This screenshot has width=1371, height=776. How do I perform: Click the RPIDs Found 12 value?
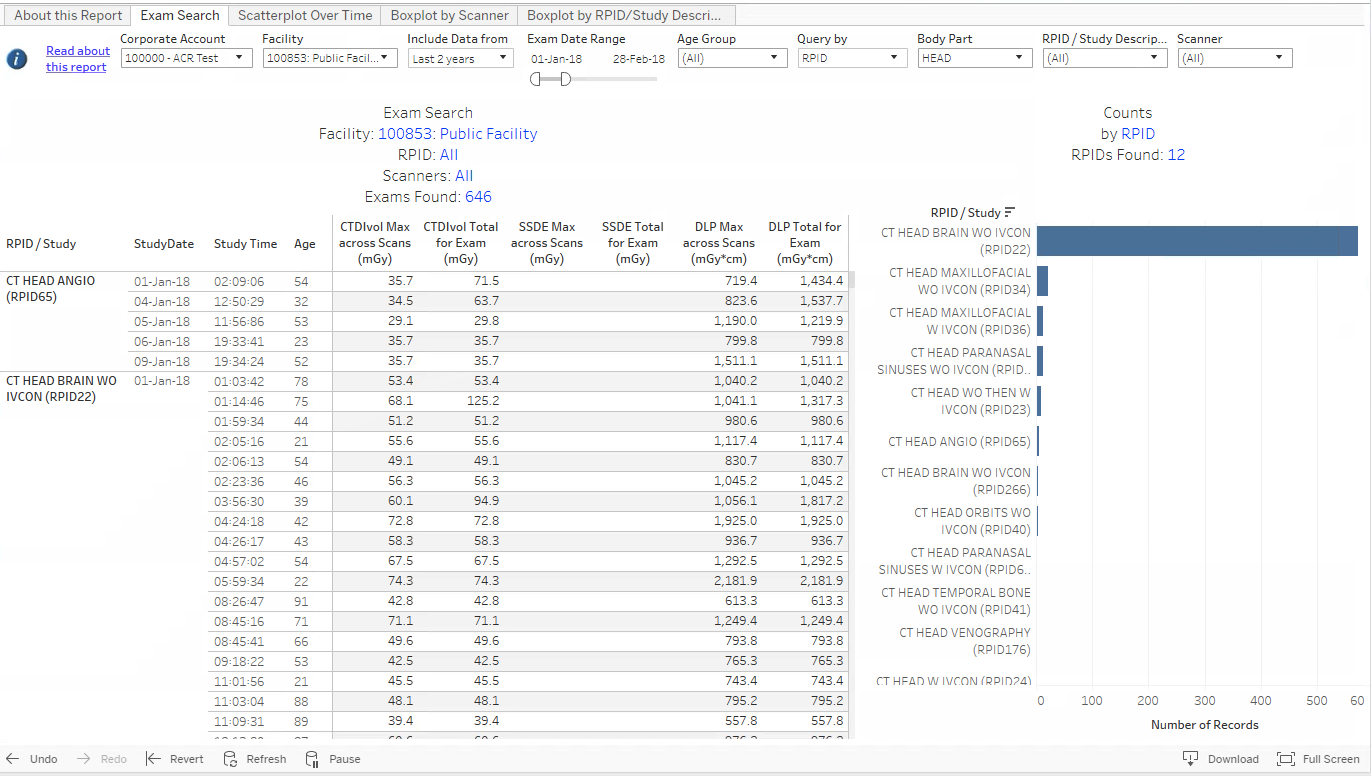point(1176,155)
